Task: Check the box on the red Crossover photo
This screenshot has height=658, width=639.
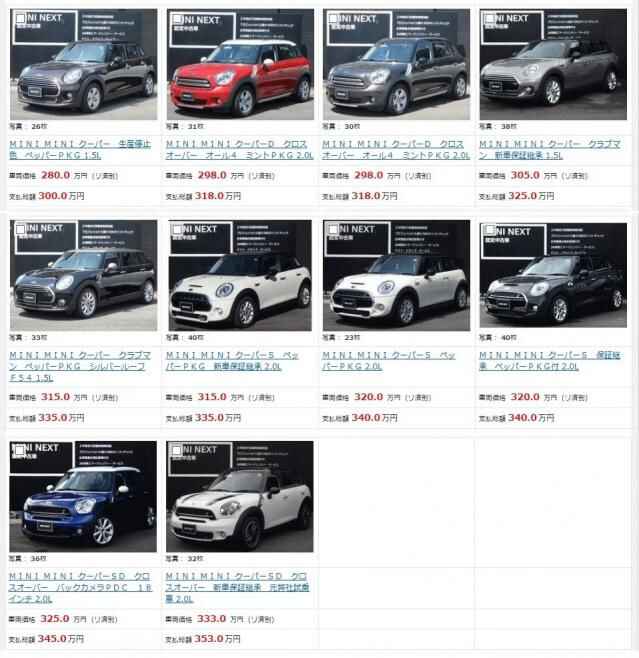Action: 177,19
